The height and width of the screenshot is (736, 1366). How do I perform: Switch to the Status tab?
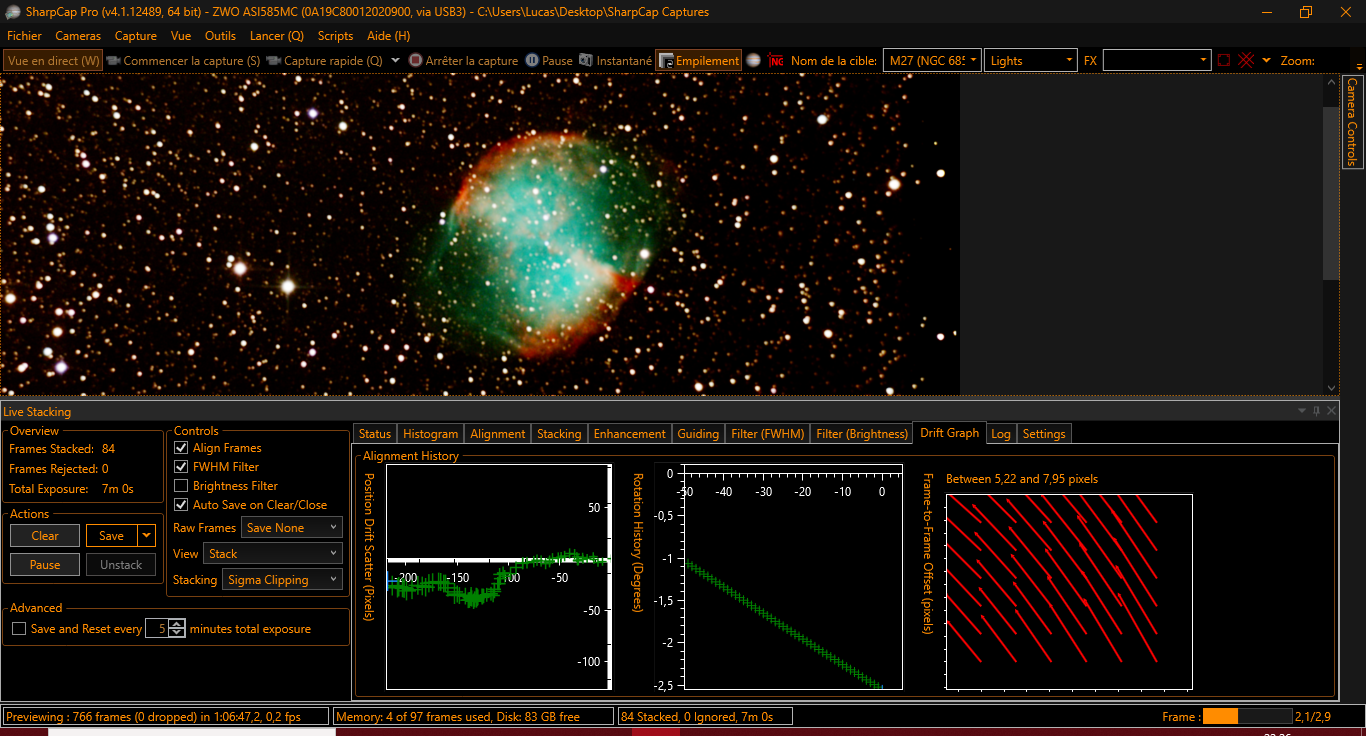click(375, 434)
